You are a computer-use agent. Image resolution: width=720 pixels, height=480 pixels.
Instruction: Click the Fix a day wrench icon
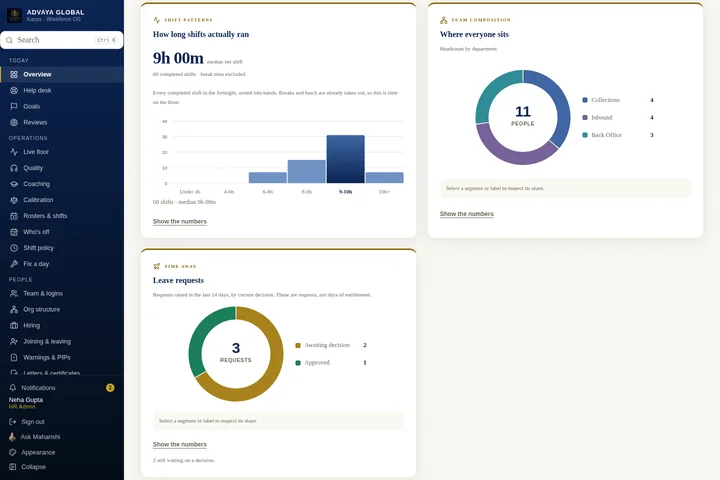(14, 264)
